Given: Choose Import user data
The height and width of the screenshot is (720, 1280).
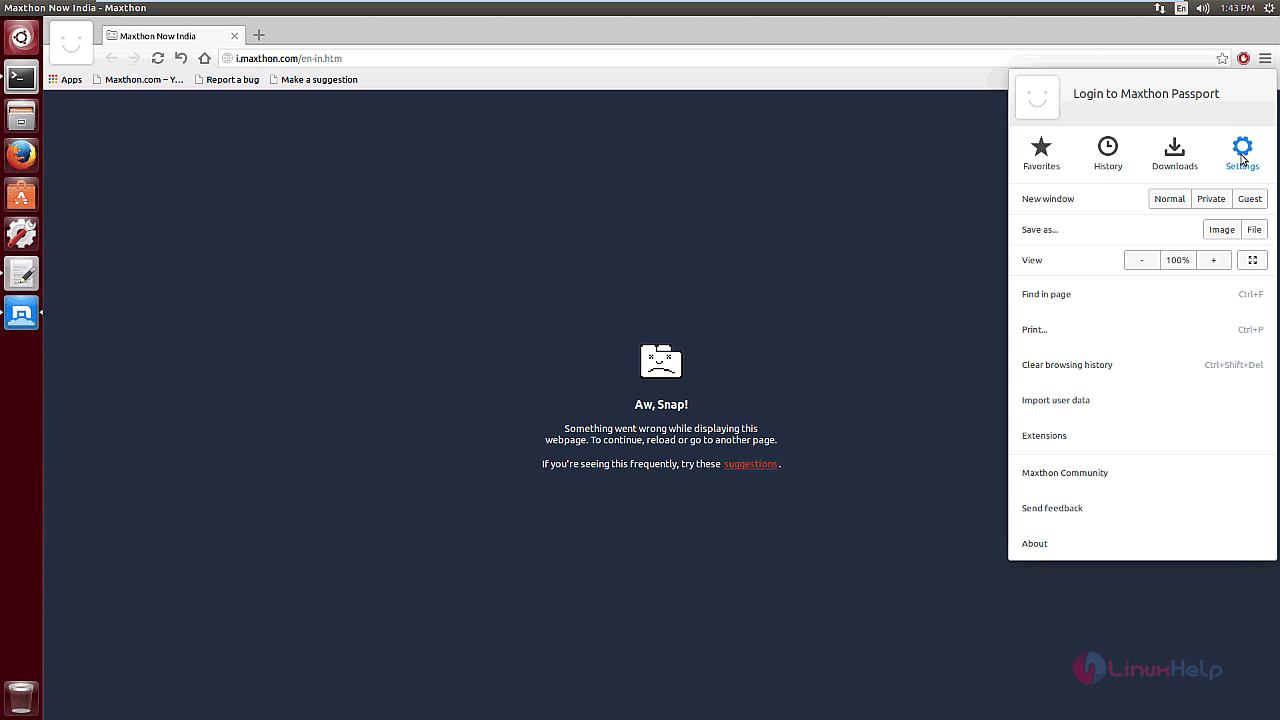Looking at the screenshot, I should coord(1142,400).
